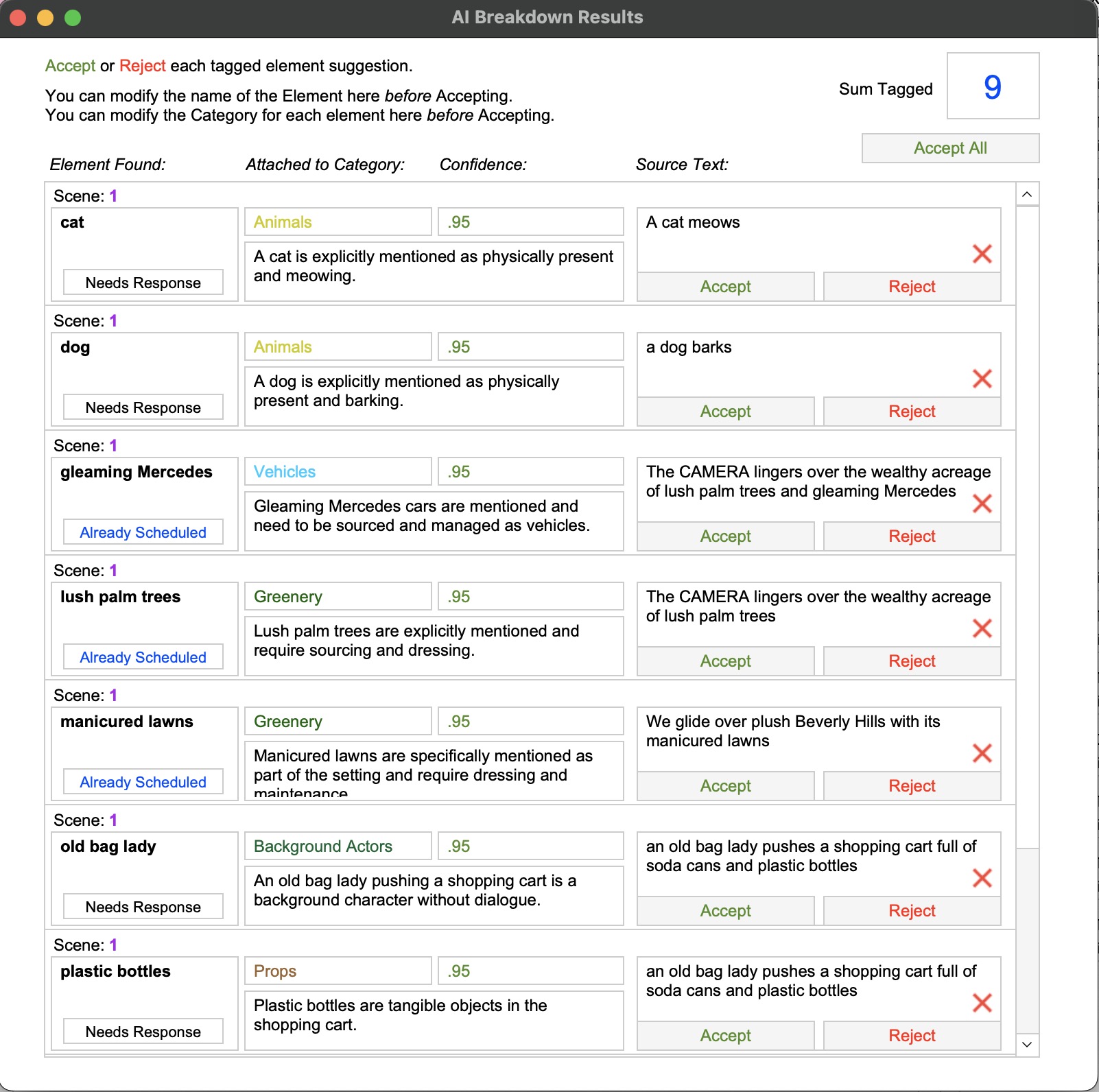
Task: Click the green macOS zoom window button
Action: click(x=73, y=18)
